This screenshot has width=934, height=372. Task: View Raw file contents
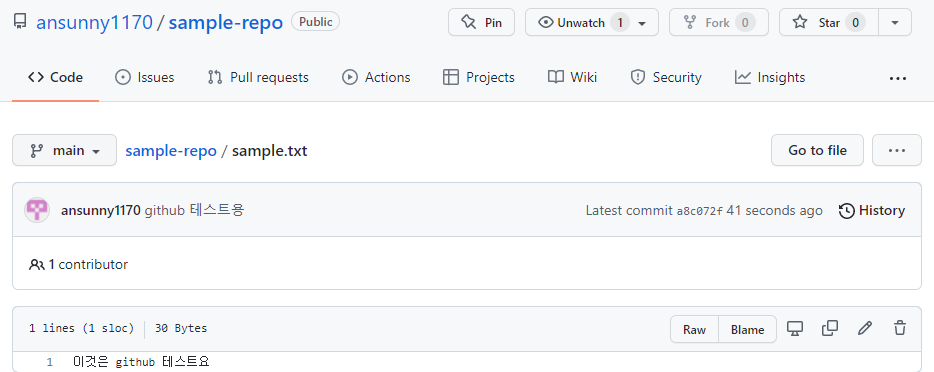coord(695,329)
